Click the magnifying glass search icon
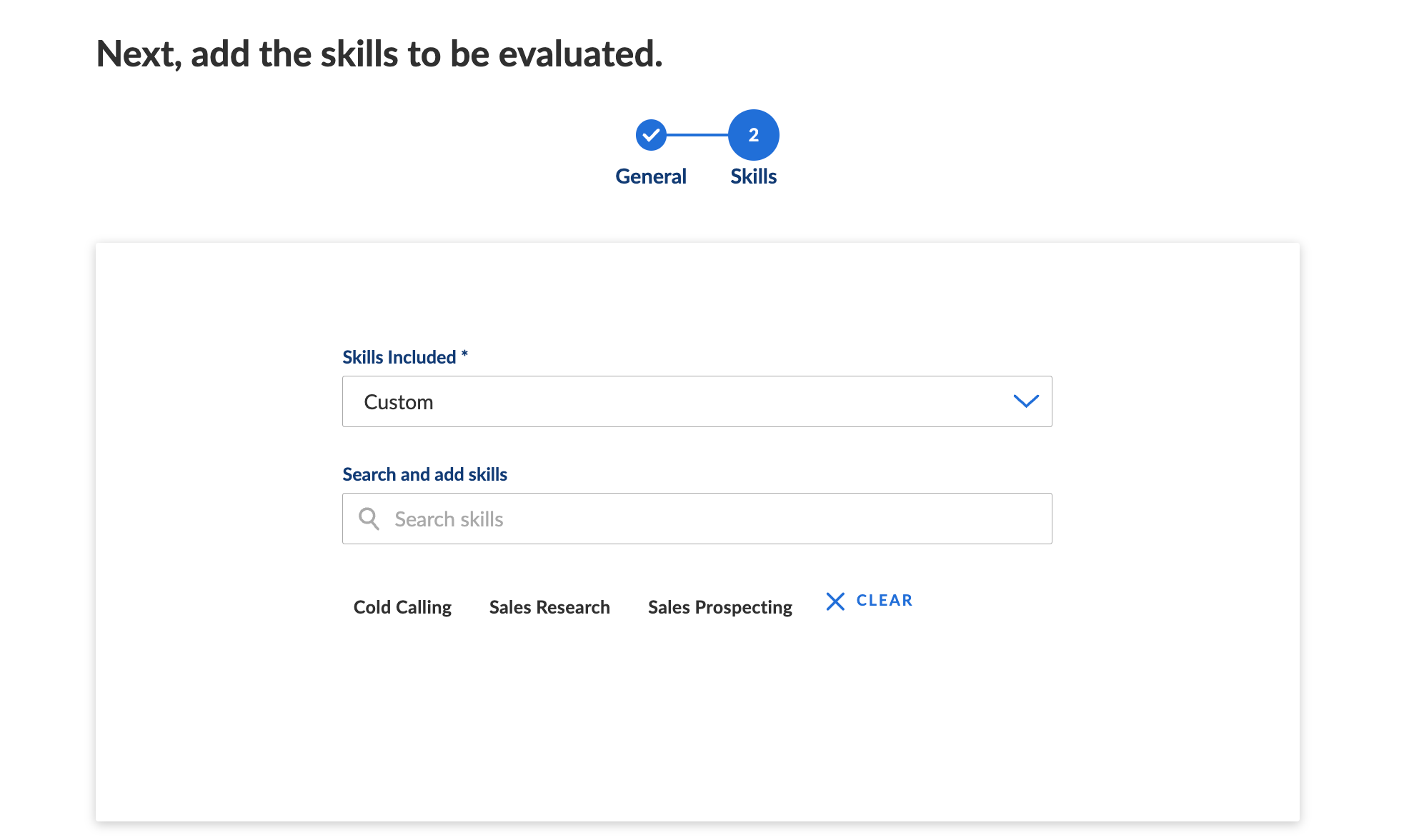Image resolution: width=1404 pixels, height=840 pixels. [369, 519]
